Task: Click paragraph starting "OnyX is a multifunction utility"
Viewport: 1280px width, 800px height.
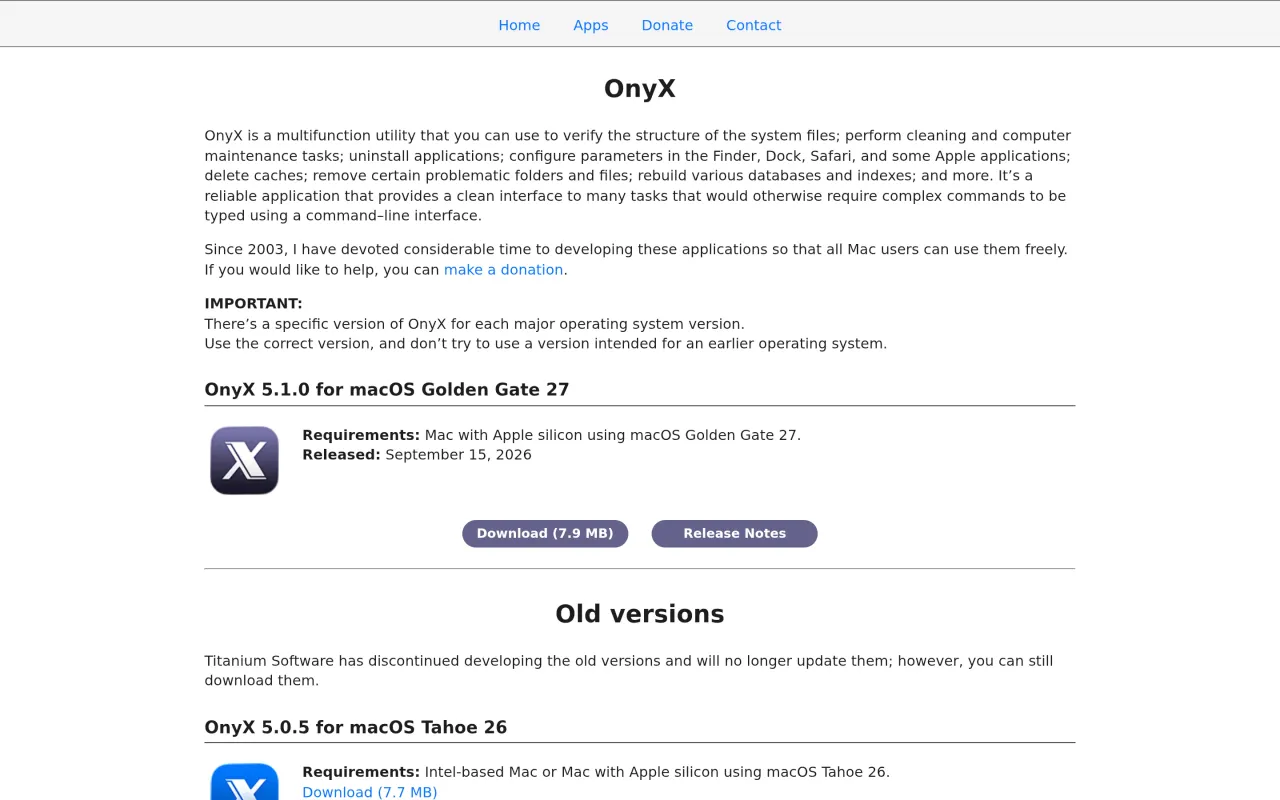Action: [x=640, y=176]
